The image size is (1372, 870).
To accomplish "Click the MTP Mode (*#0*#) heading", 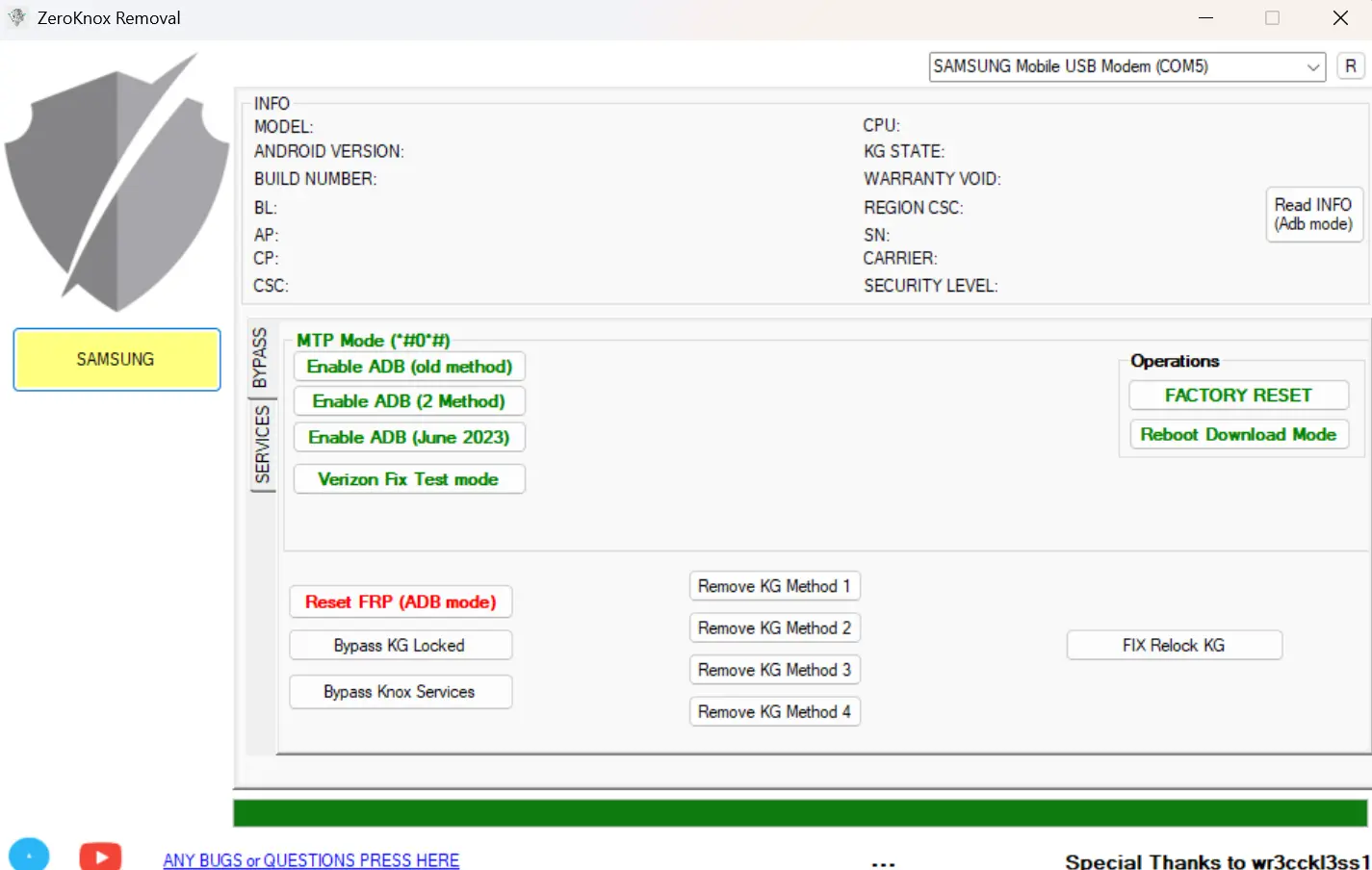I will [374, 341].
